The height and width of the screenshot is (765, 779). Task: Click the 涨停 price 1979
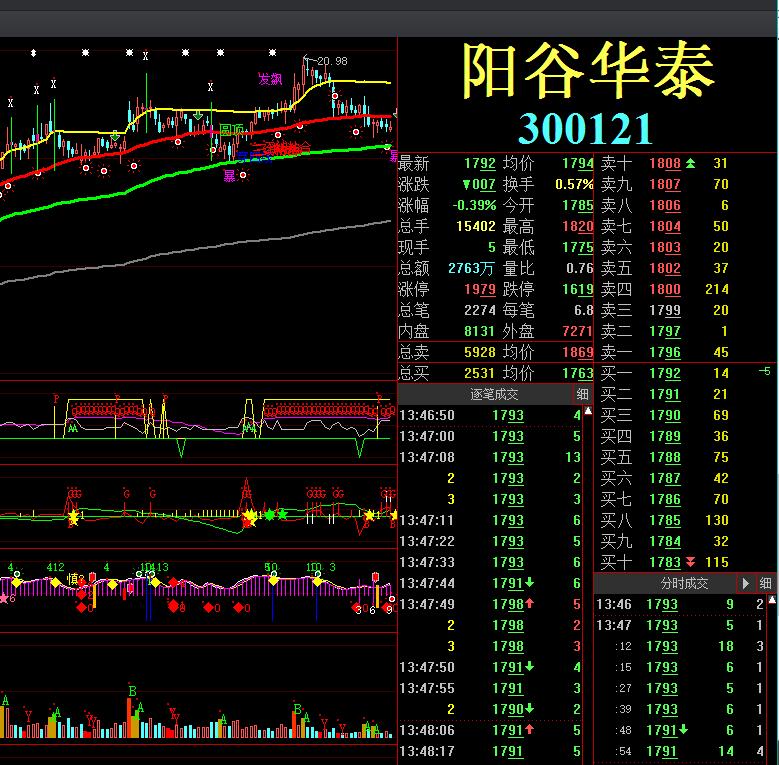[480, 289]
